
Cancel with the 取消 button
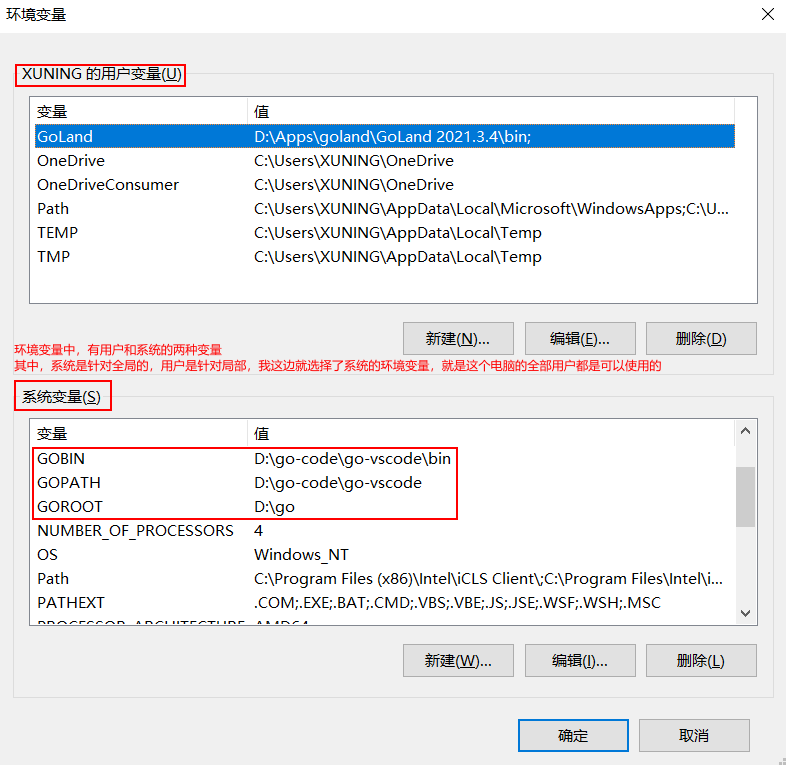coord(694,735)
